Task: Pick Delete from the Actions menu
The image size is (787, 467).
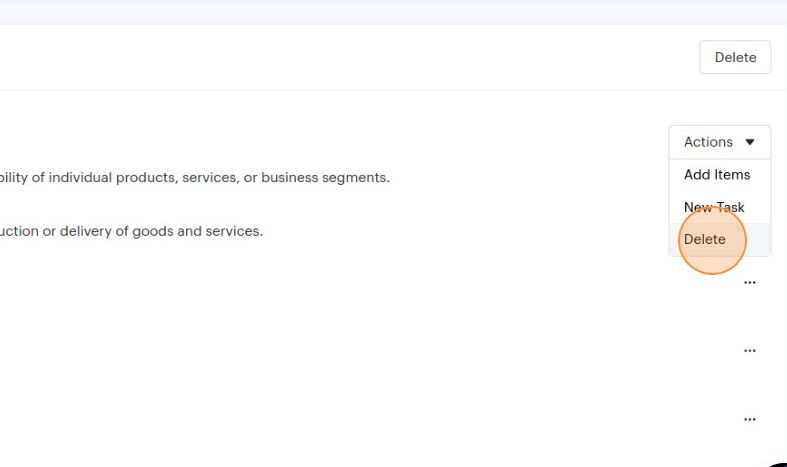Action: pos(705,239)
